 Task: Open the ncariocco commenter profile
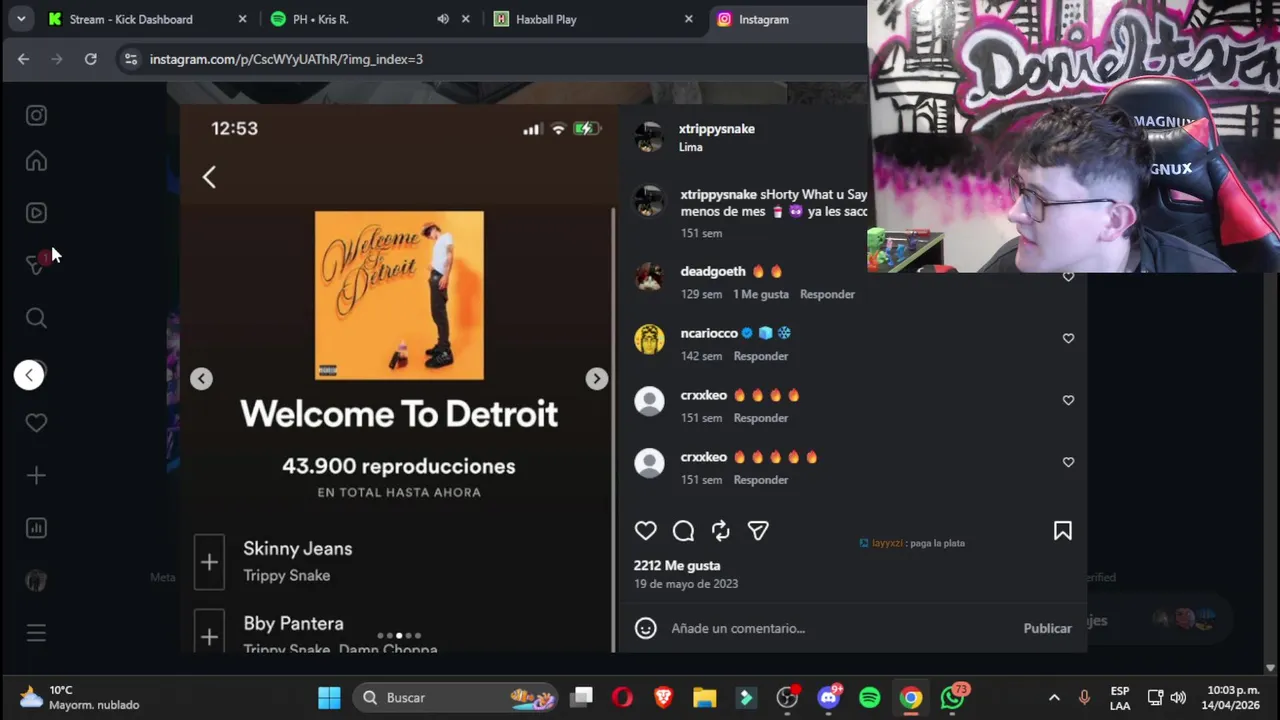(x=709, y=333)
